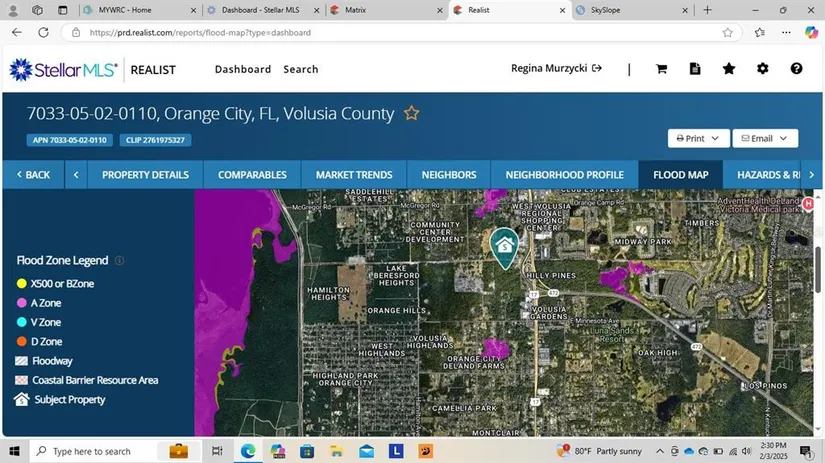Click the A Zone magenta swatch
Screen dimensions: 825x463
tap(22, 303)
